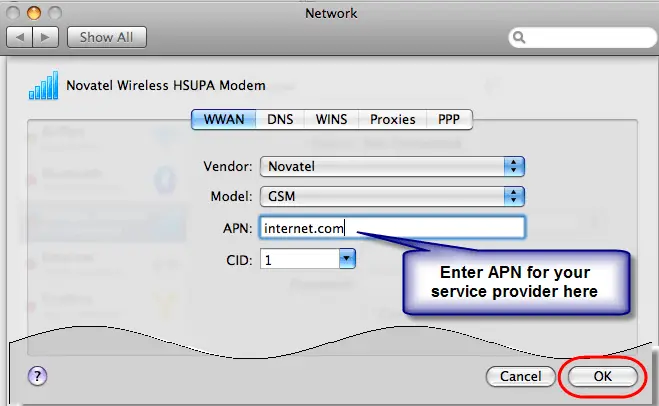
Task: Click the Cancel button
Action: pos(520,376)
